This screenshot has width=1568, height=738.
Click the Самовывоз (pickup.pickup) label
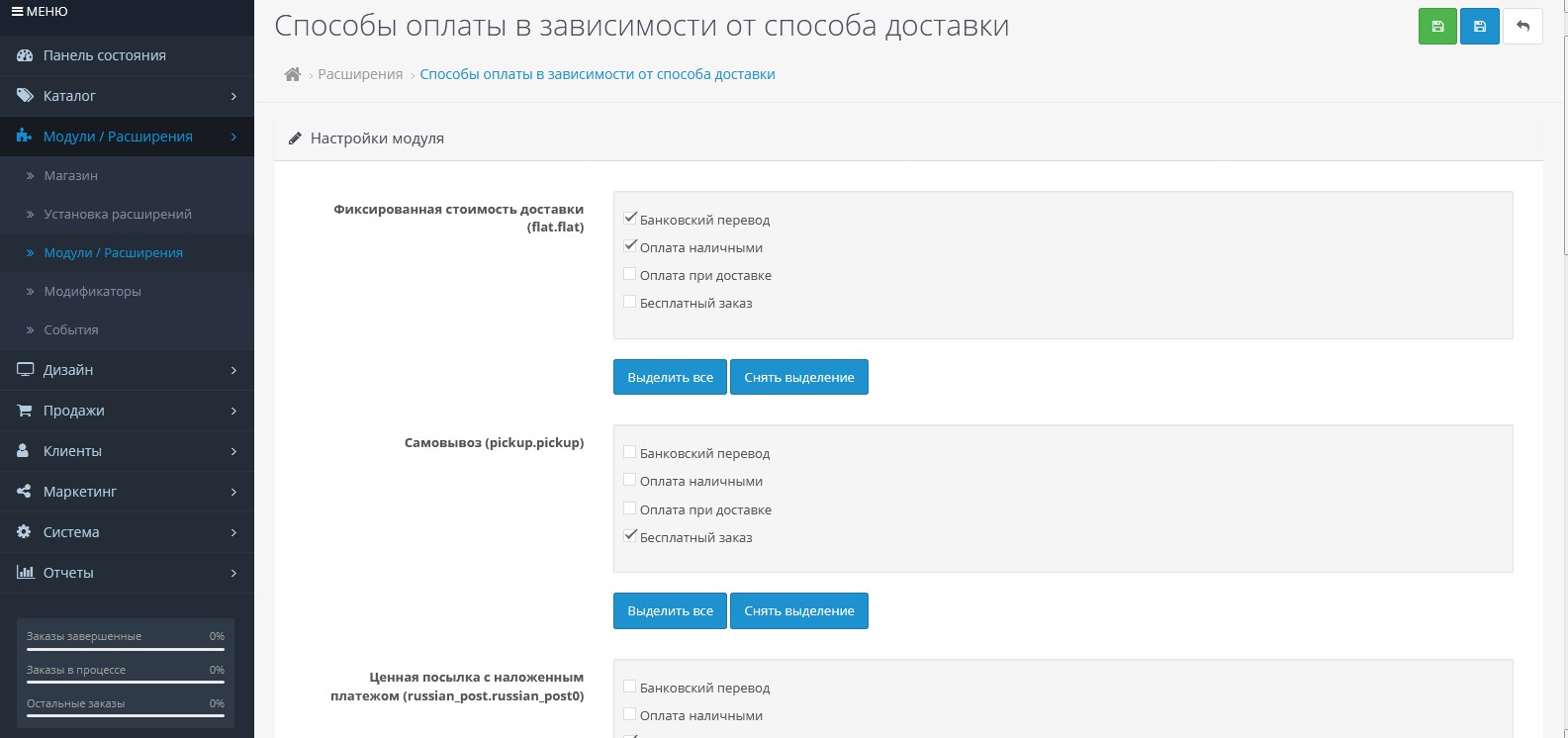(494, 442)
